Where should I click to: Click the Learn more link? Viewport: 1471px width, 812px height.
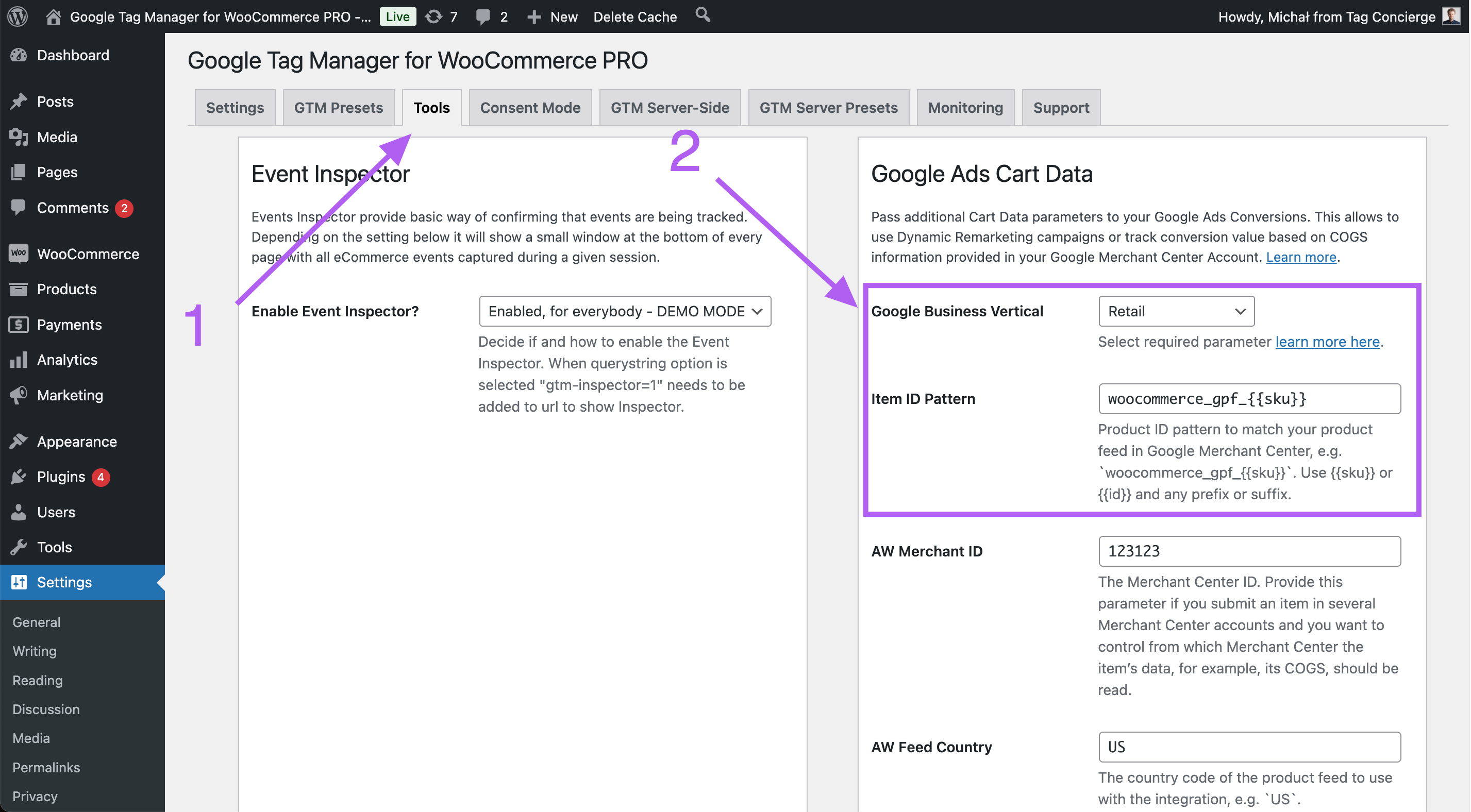[x=1301, y=257]
